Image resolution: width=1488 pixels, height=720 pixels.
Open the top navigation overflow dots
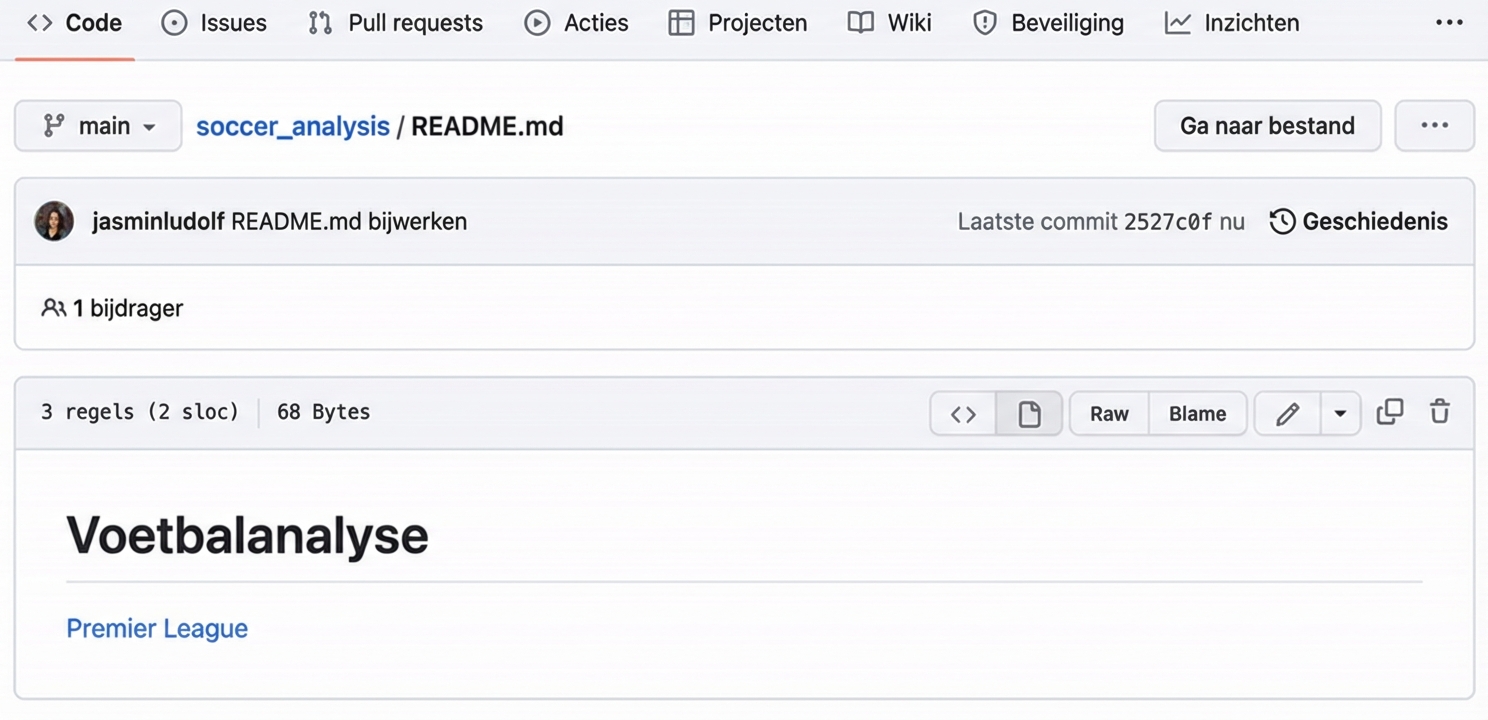point(1449,23)
